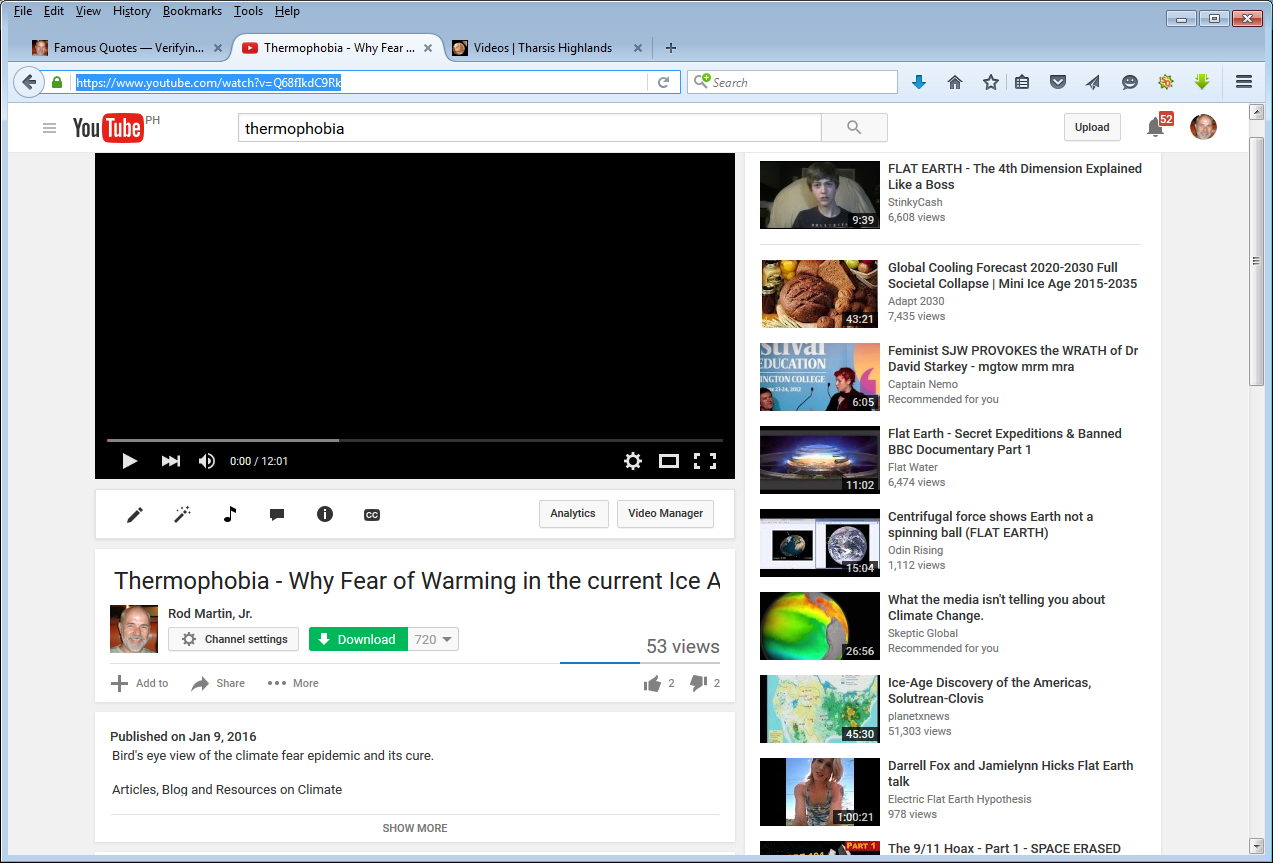Click the green Download button
This screenshot has height=863, width=1273.
(x=358, y=639)
